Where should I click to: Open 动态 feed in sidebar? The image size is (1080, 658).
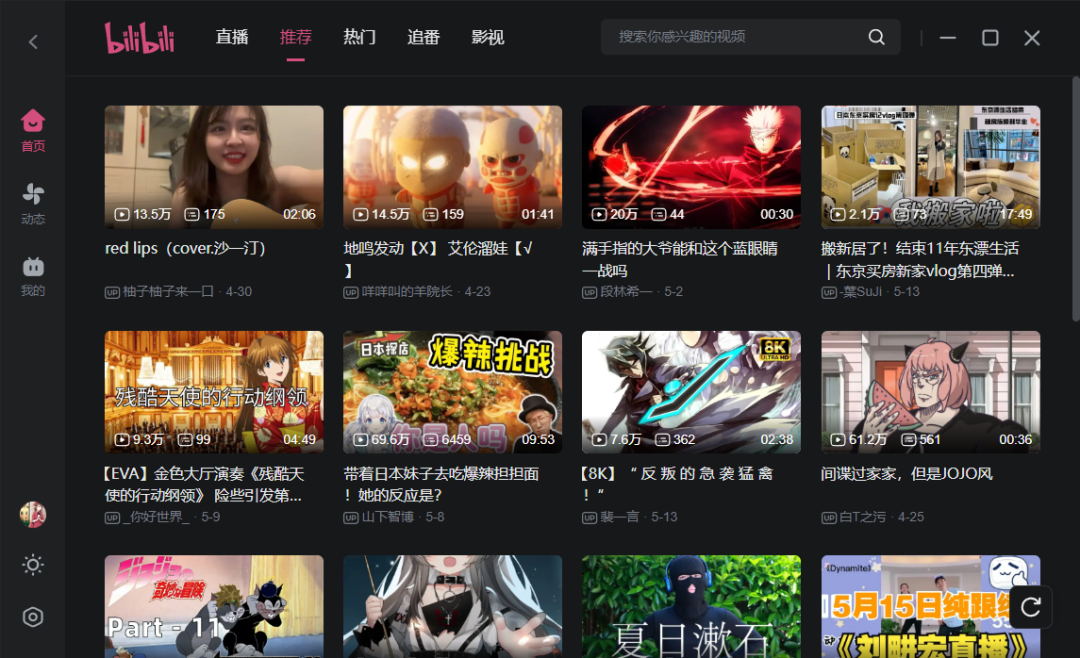[x=32, y=204]
